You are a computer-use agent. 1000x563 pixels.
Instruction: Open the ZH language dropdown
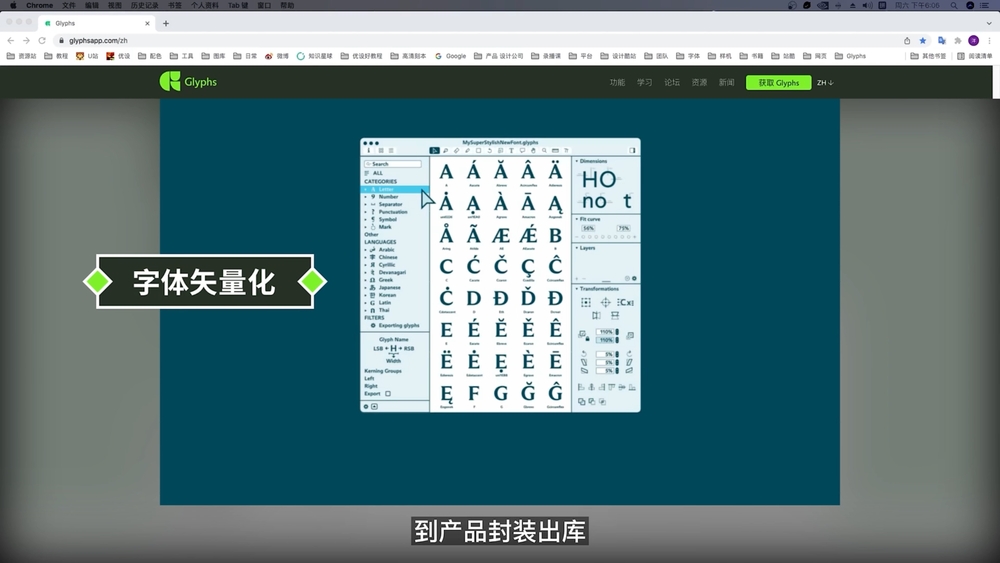(825, 83)
